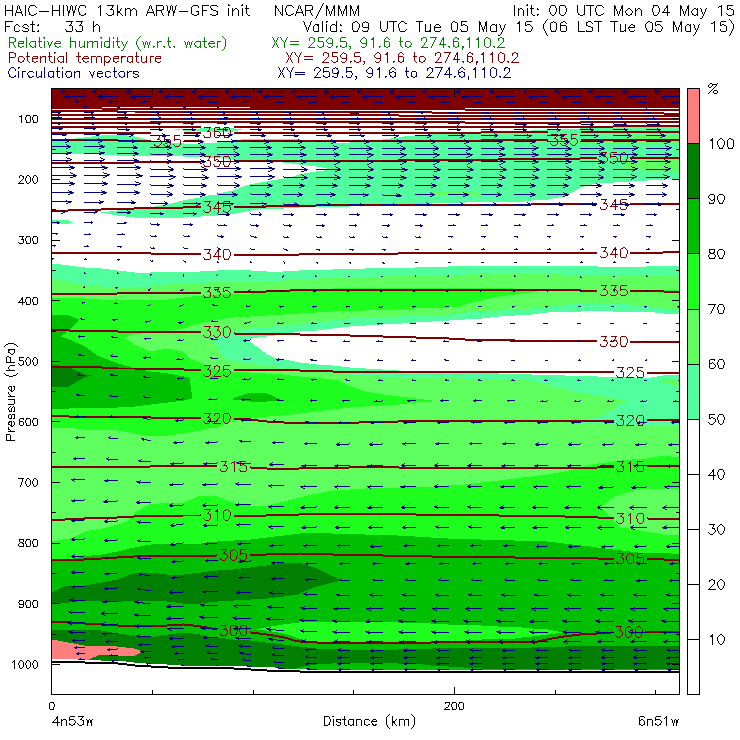Click the '100' pressure axis tick label

click(x=28, y=119)
